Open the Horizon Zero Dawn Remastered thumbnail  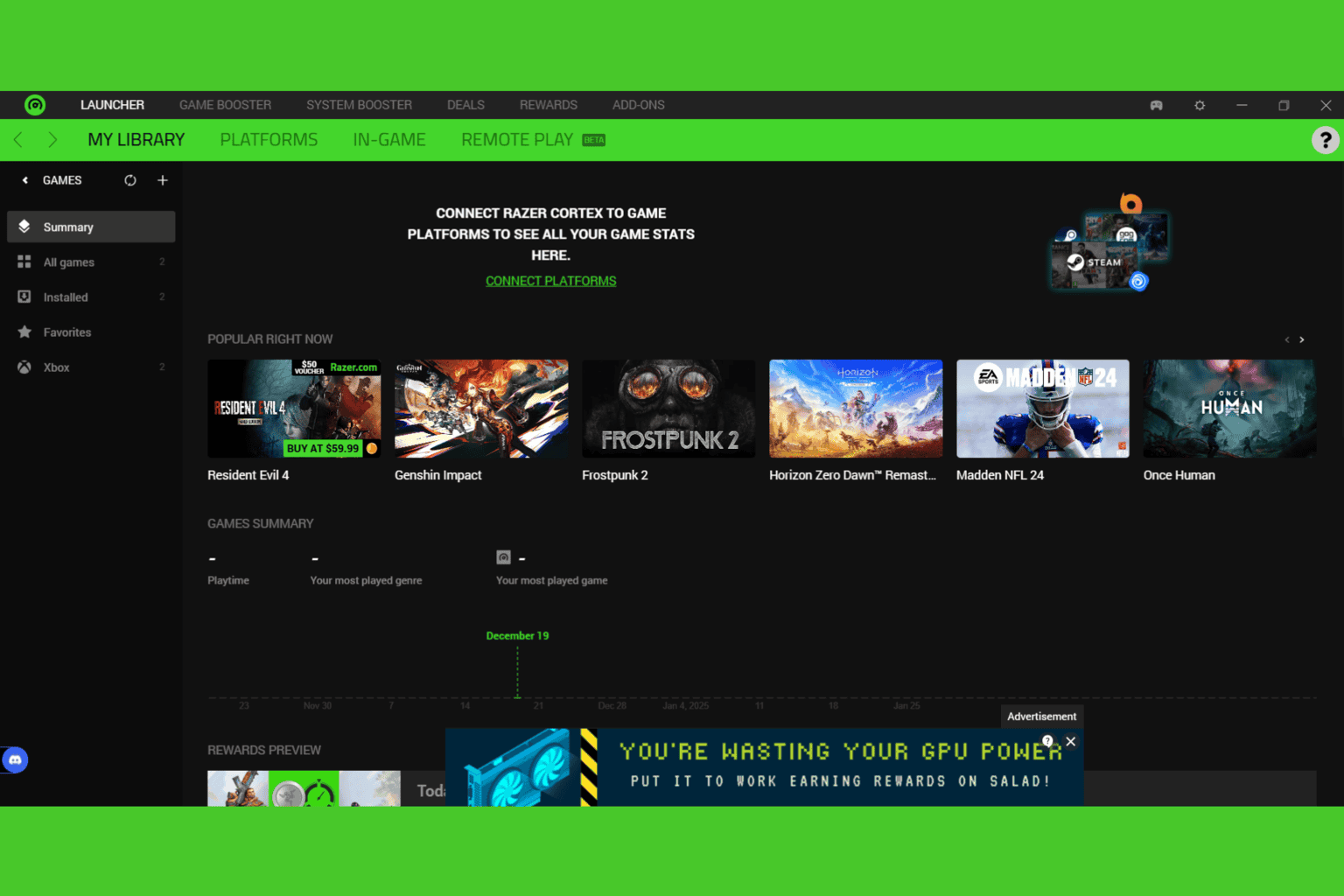(856, 409)
